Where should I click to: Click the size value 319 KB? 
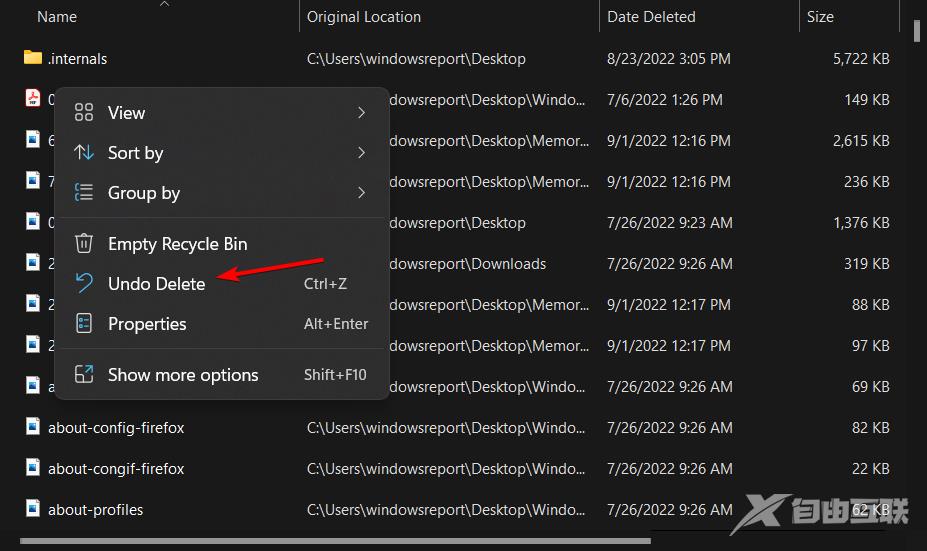click(867, 264)
